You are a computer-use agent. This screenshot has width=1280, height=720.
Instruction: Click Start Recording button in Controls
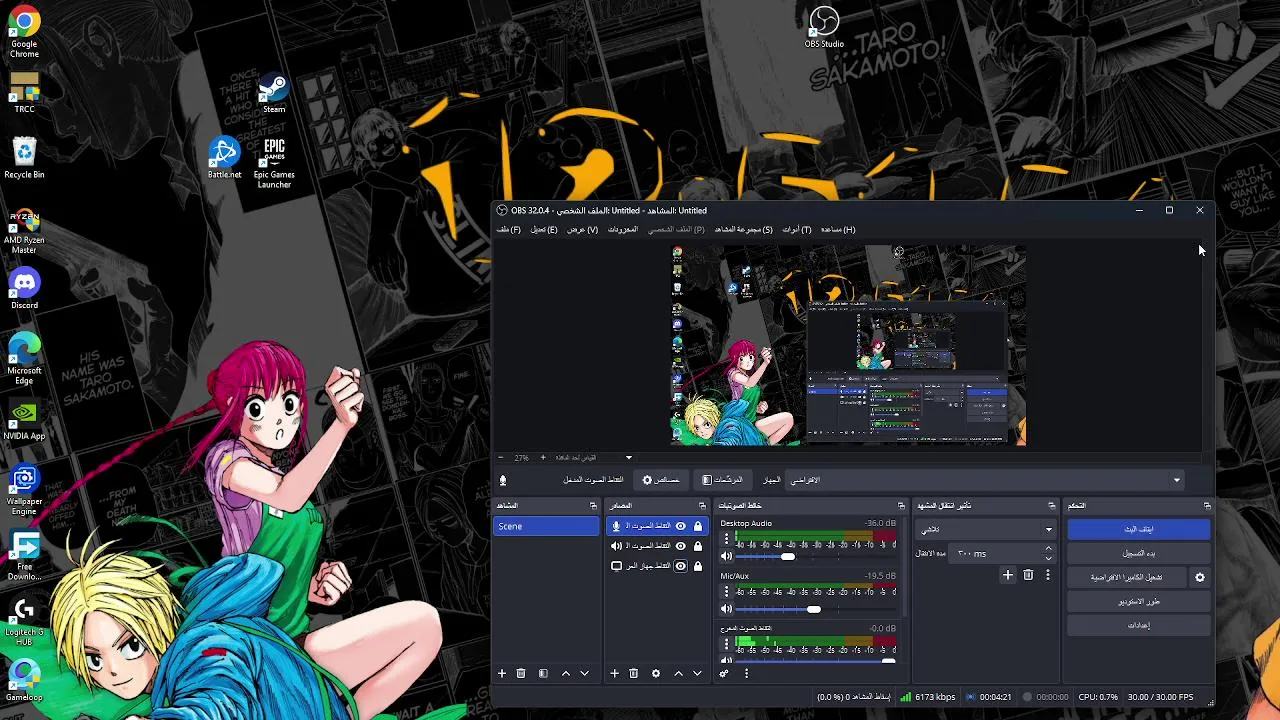point(1138,553)
